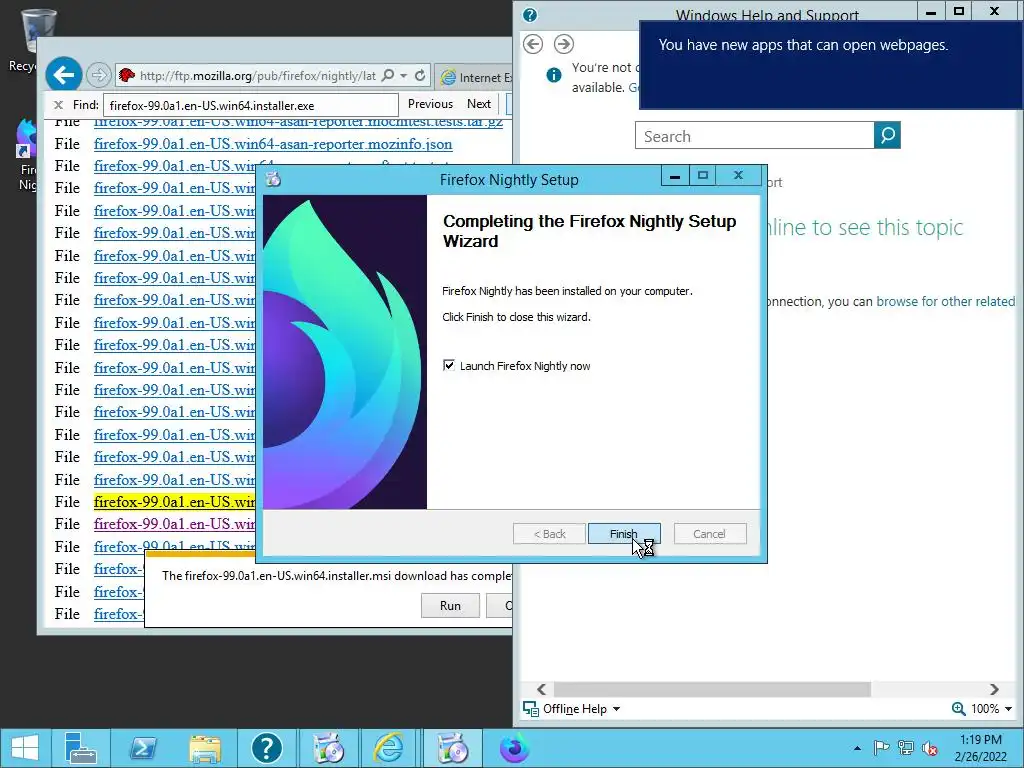Screen dimensions: 1024x768
Task: Click first installer disc taskbar icon
Action: tap(328, 748)
